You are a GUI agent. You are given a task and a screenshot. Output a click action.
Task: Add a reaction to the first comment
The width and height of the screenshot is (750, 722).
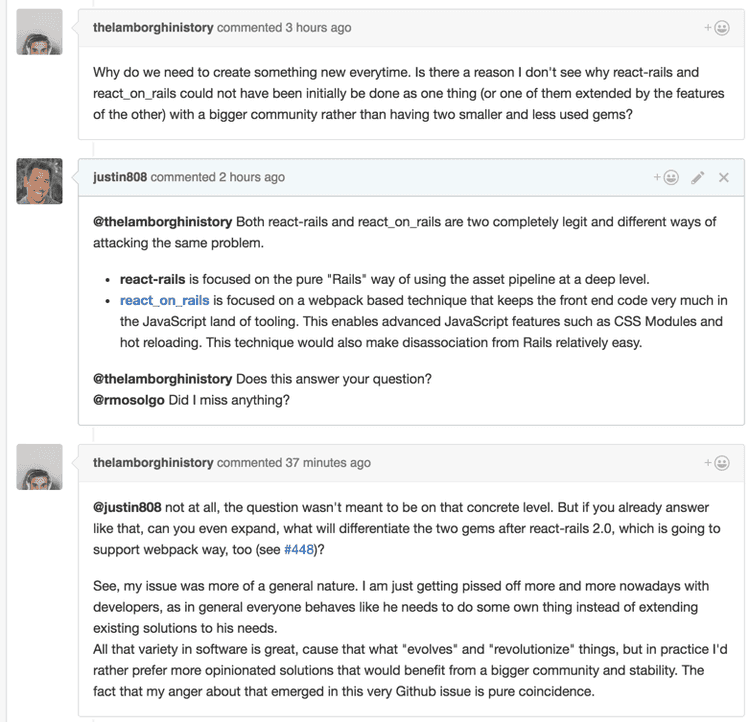(x=716, y=28)
